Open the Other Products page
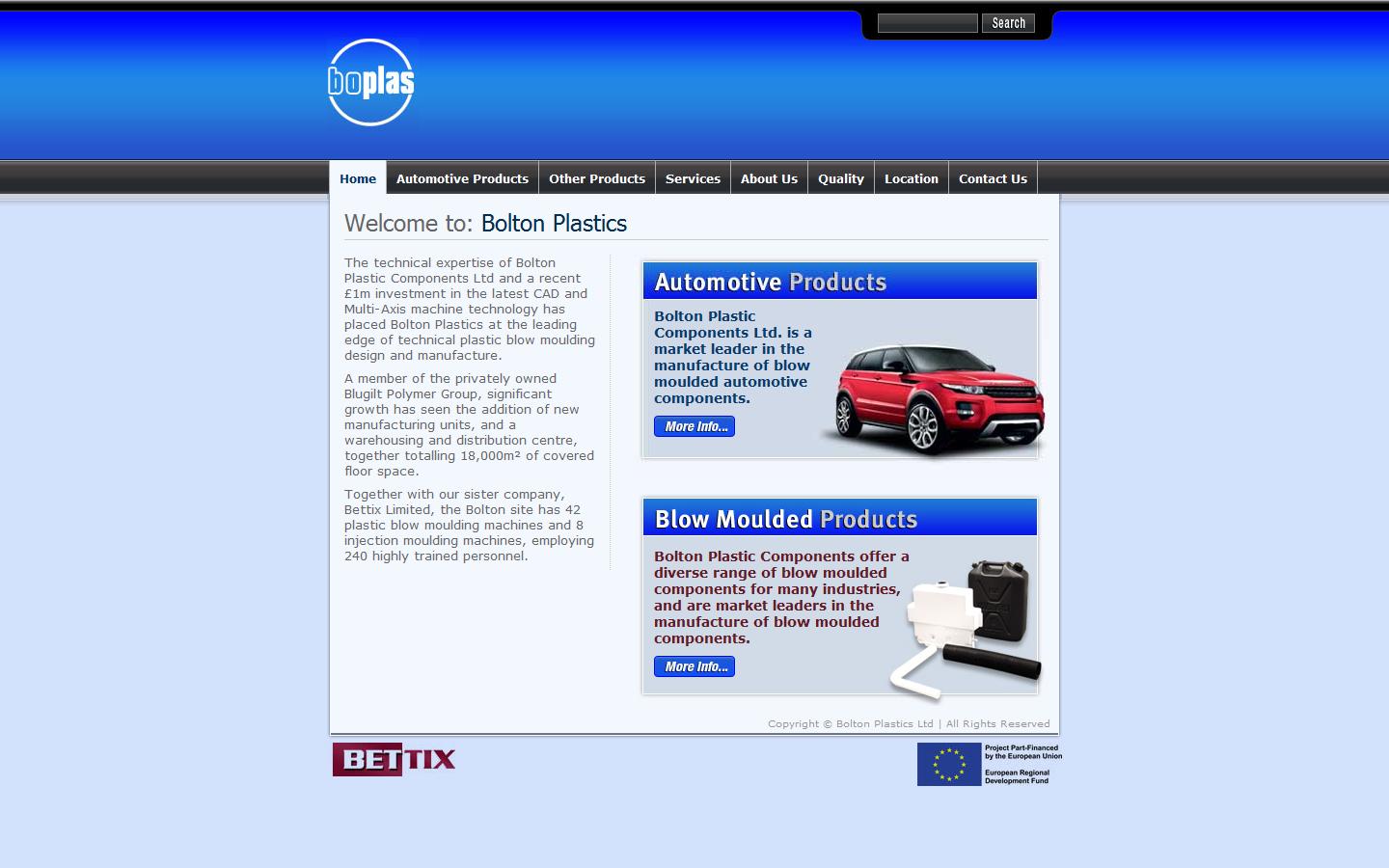 point(597,178)
